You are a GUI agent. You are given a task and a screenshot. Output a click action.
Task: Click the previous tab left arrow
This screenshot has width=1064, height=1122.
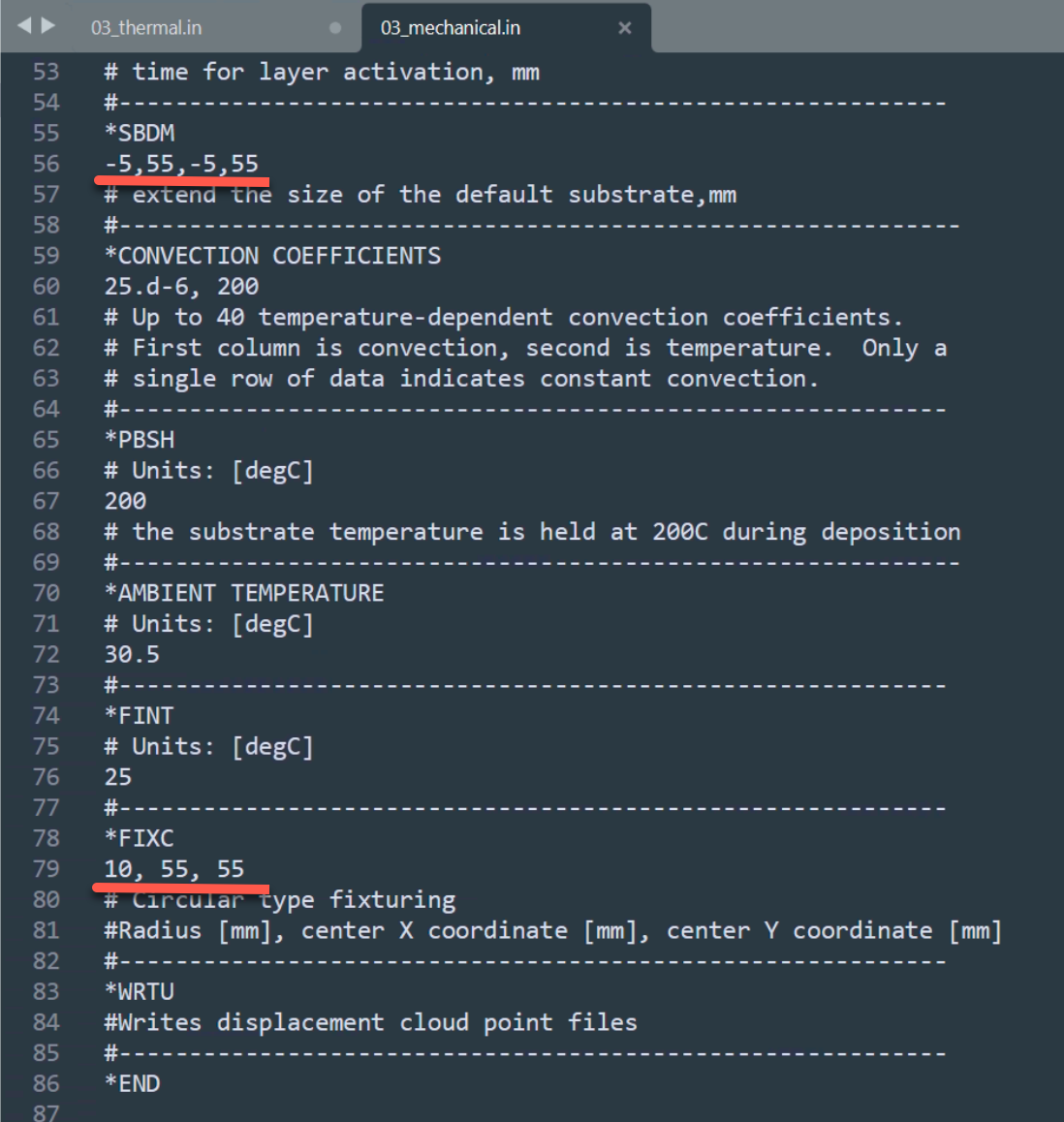coord(24,26)
